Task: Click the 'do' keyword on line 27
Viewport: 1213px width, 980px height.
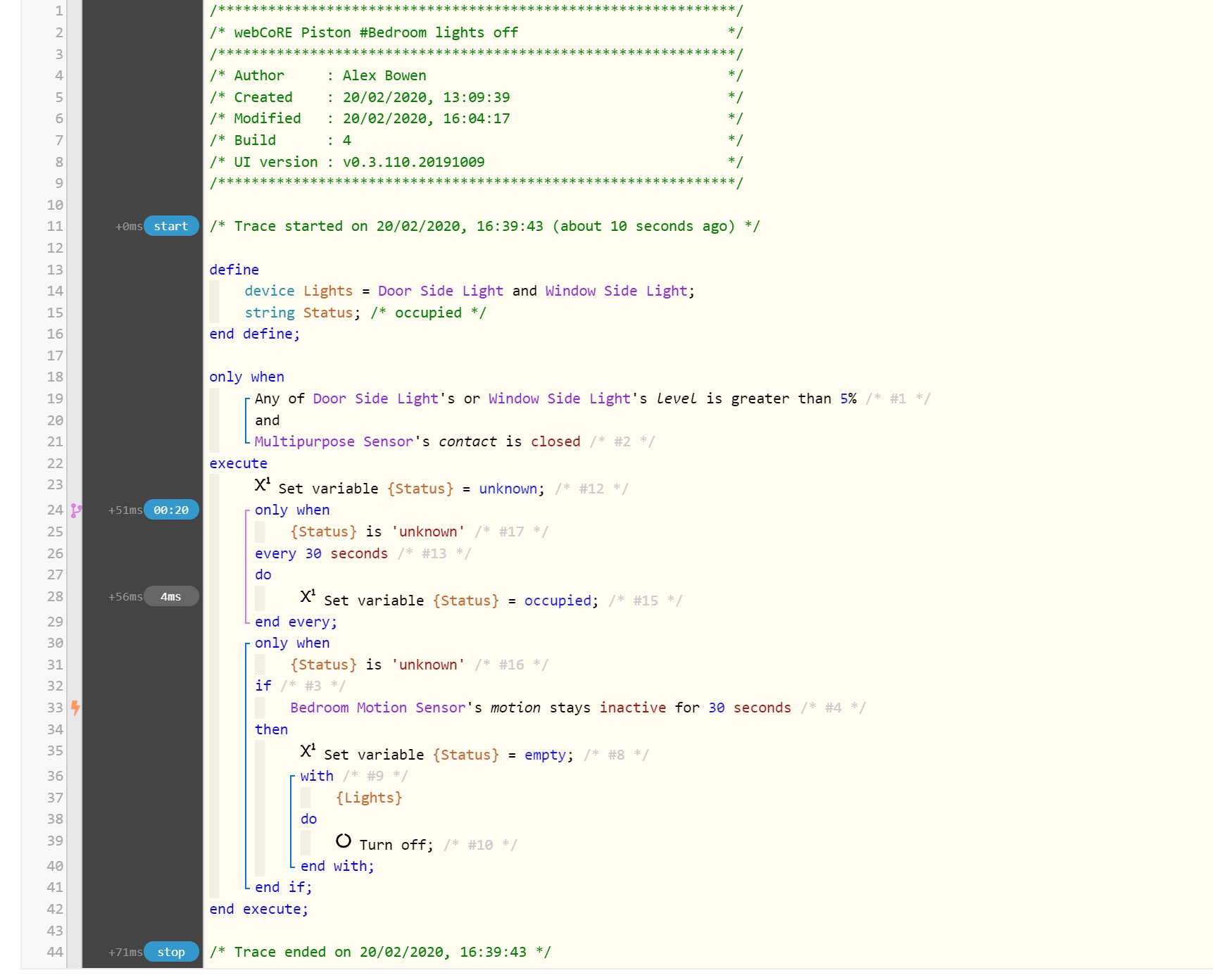Action: [x=263, y=574]
